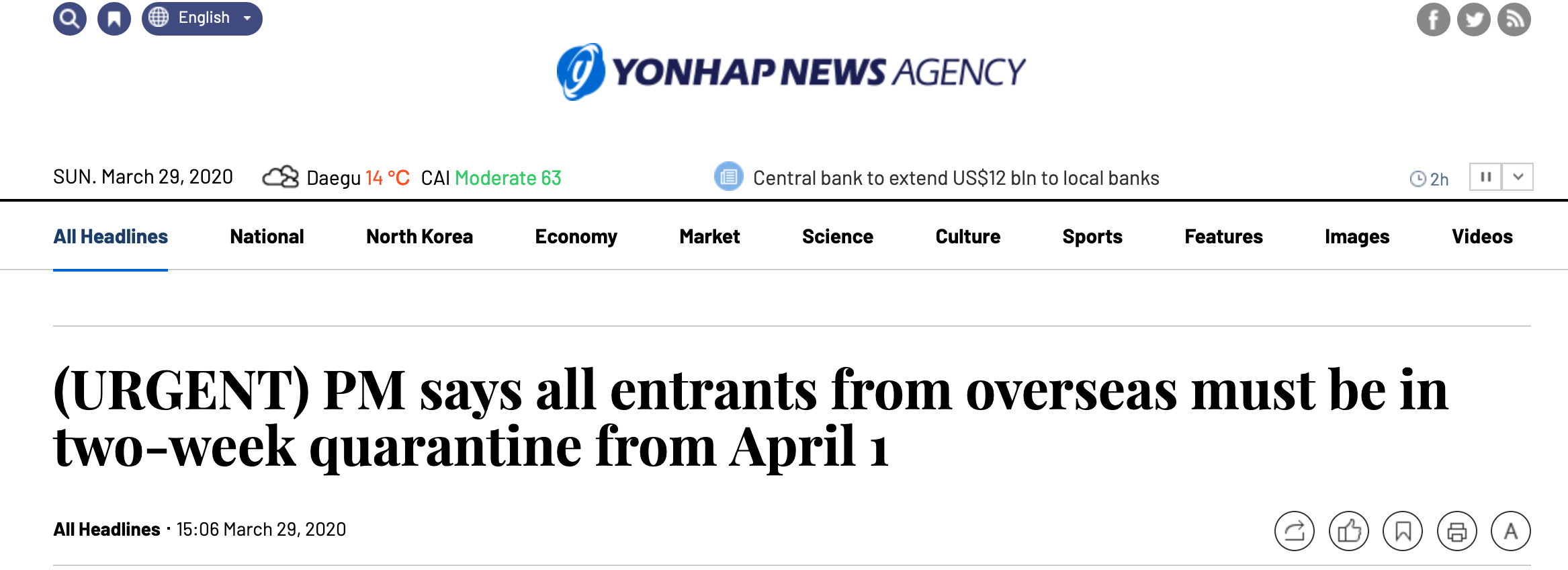Select the North Korea tab
Viewport: 1568px width, 570px height.
click(419, 237)
